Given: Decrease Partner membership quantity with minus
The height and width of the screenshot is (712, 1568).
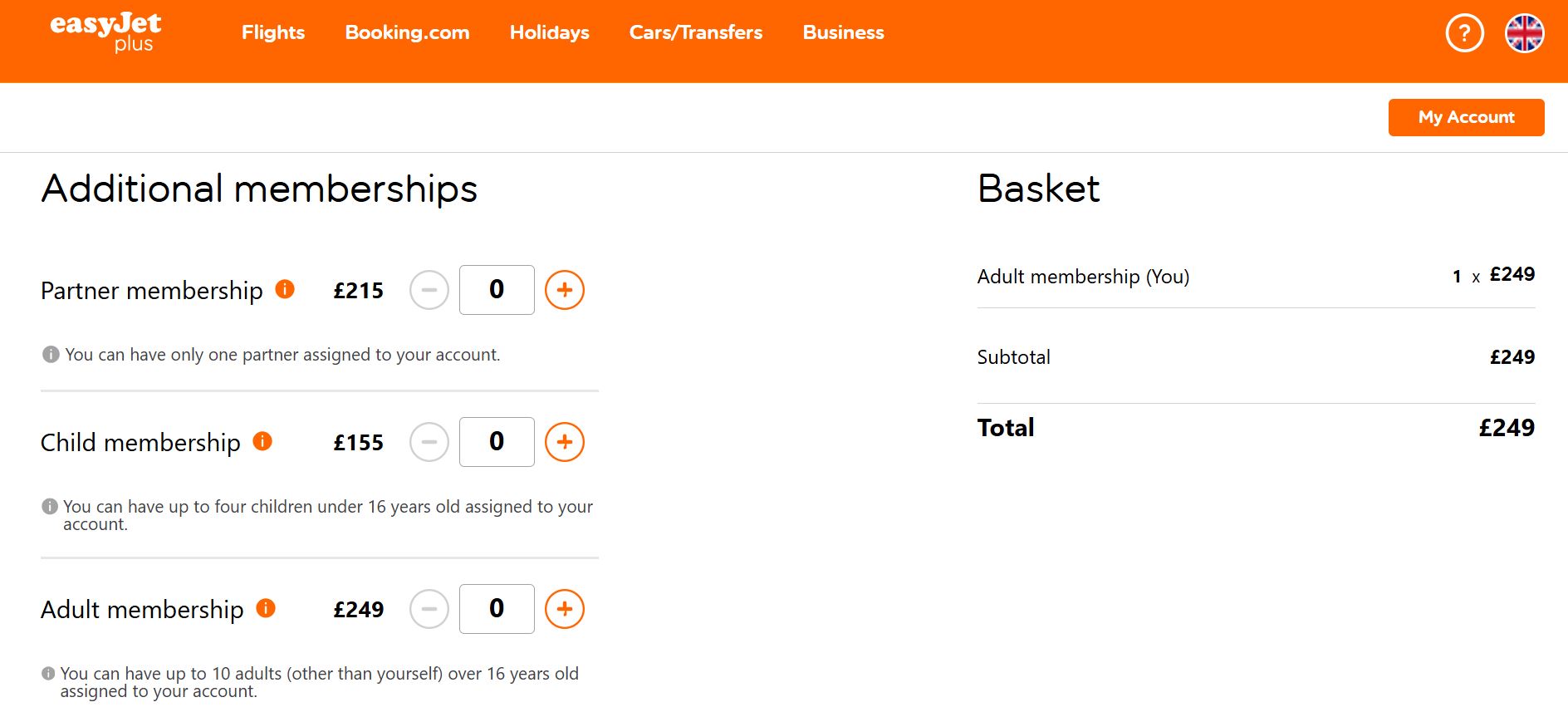Looking at the screenshot, I should point(429,290).
